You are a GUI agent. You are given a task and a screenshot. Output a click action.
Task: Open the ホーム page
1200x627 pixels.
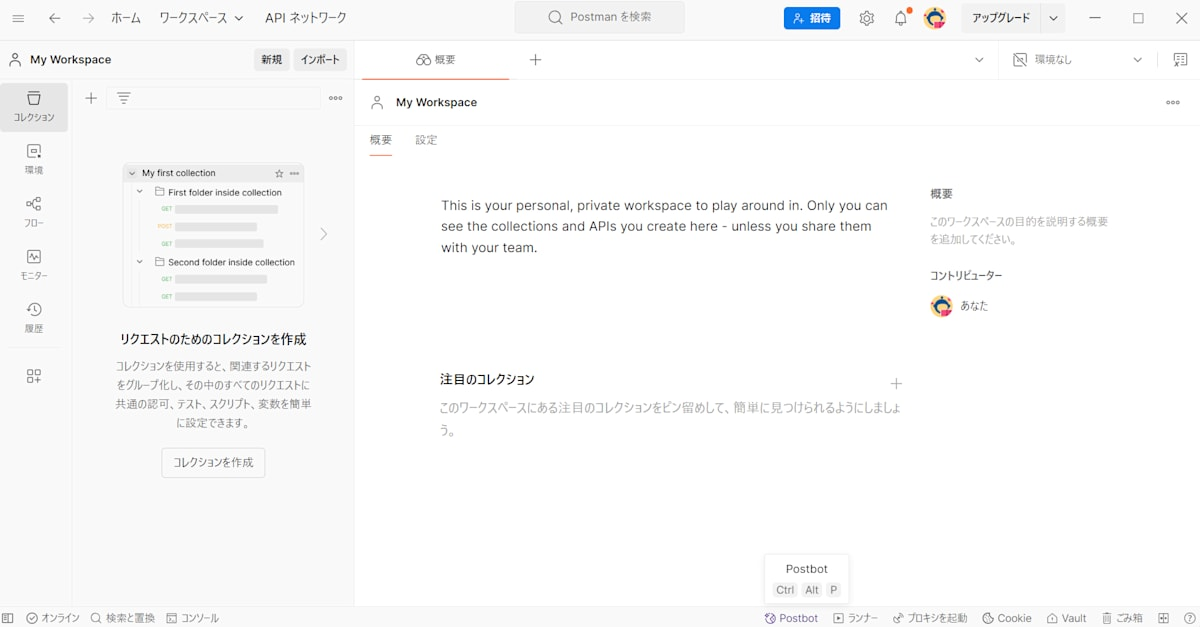126,18
